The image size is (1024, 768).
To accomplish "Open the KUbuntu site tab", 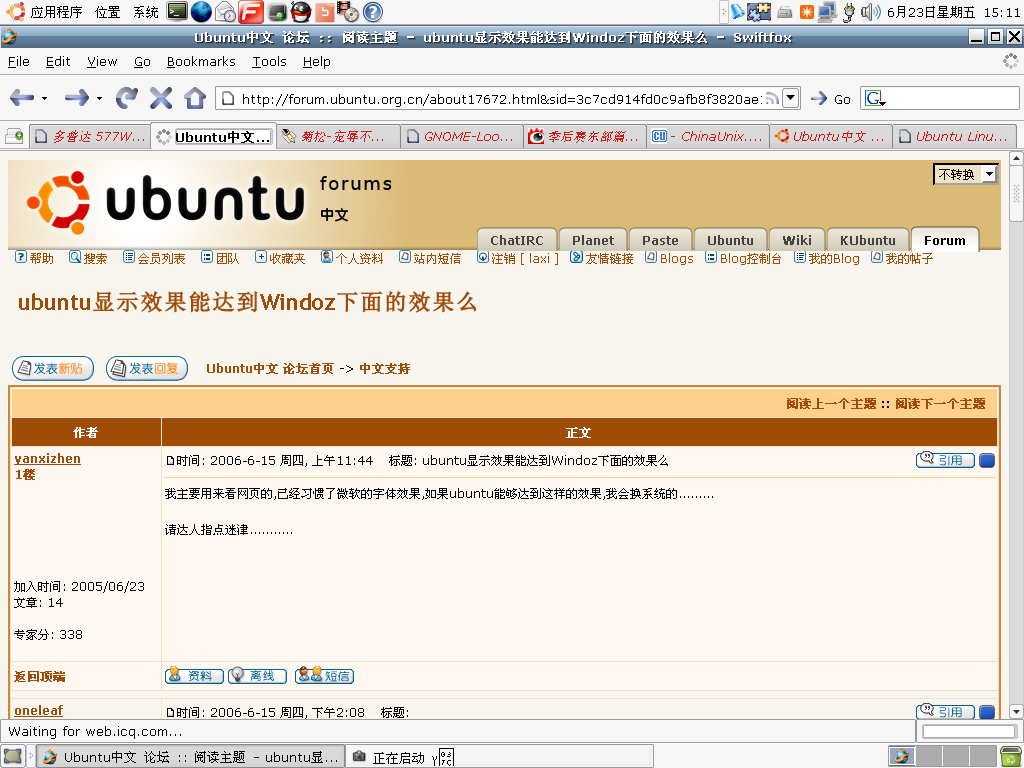I will [867, 240].
